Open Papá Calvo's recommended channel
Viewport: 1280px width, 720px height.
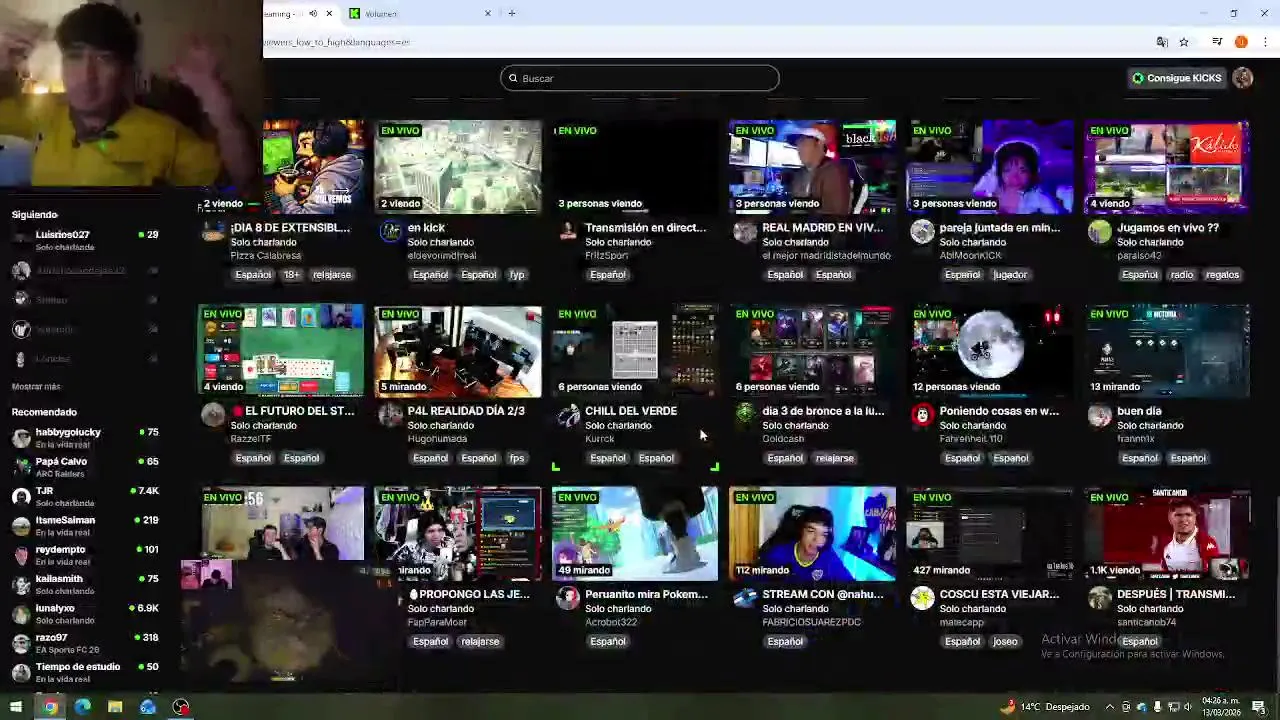click(x=85, y=467)
